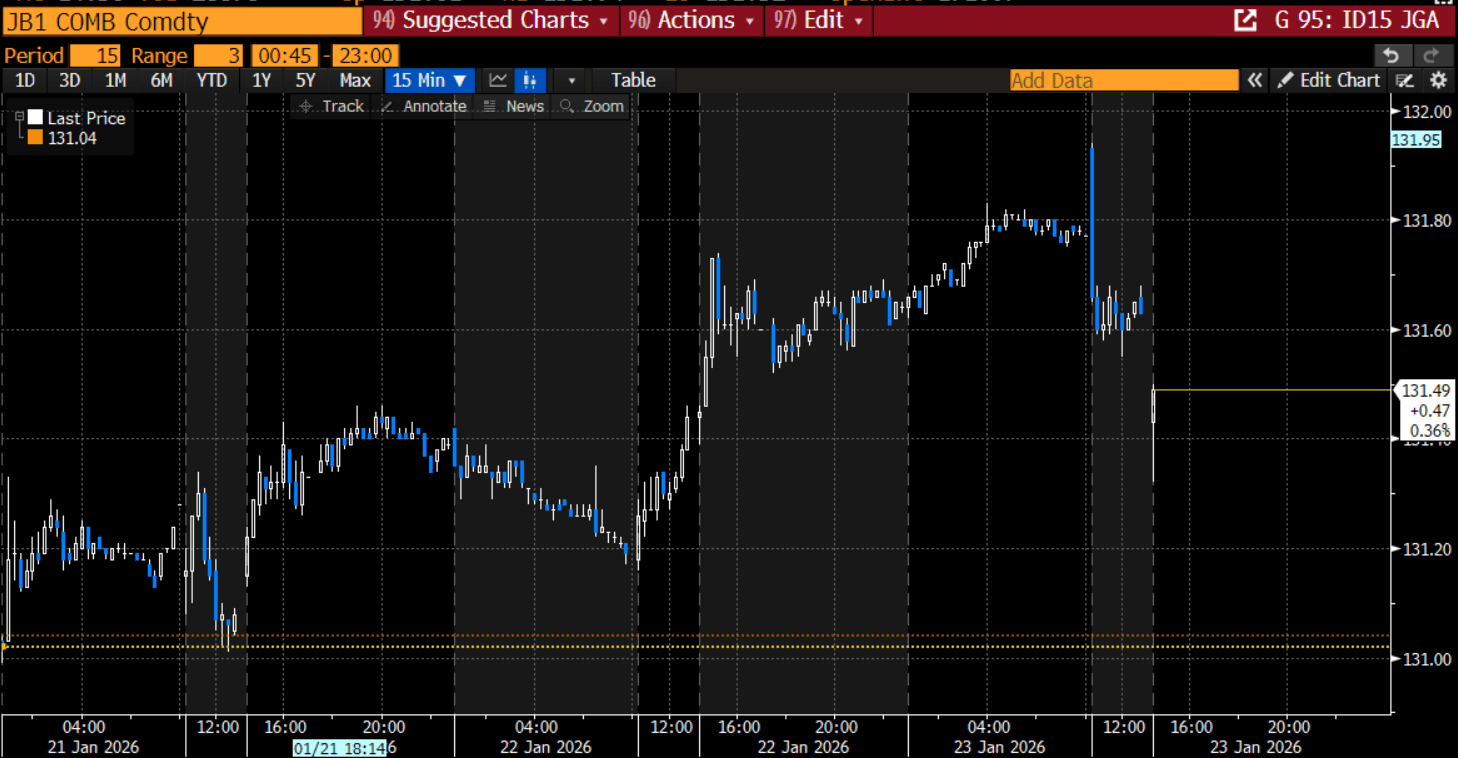Click the 131.20 axis price label
The width and height of the screenshot is (1458, 758).
tap(1425, 549)
